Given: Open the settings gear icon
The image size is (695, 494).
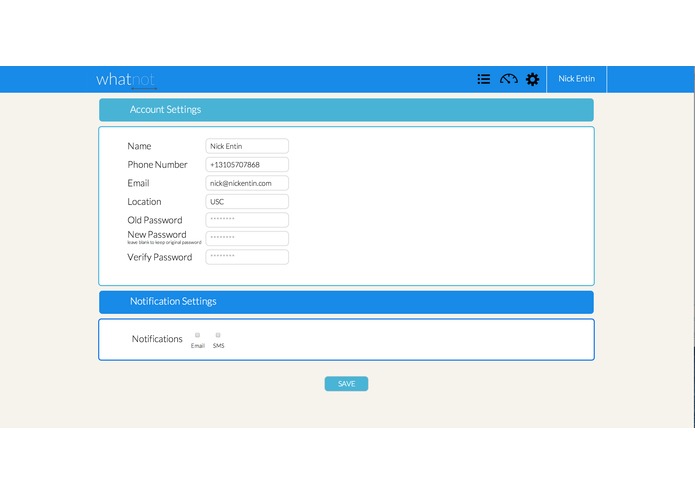Looking at the screenshot, I should coord(532,79).
